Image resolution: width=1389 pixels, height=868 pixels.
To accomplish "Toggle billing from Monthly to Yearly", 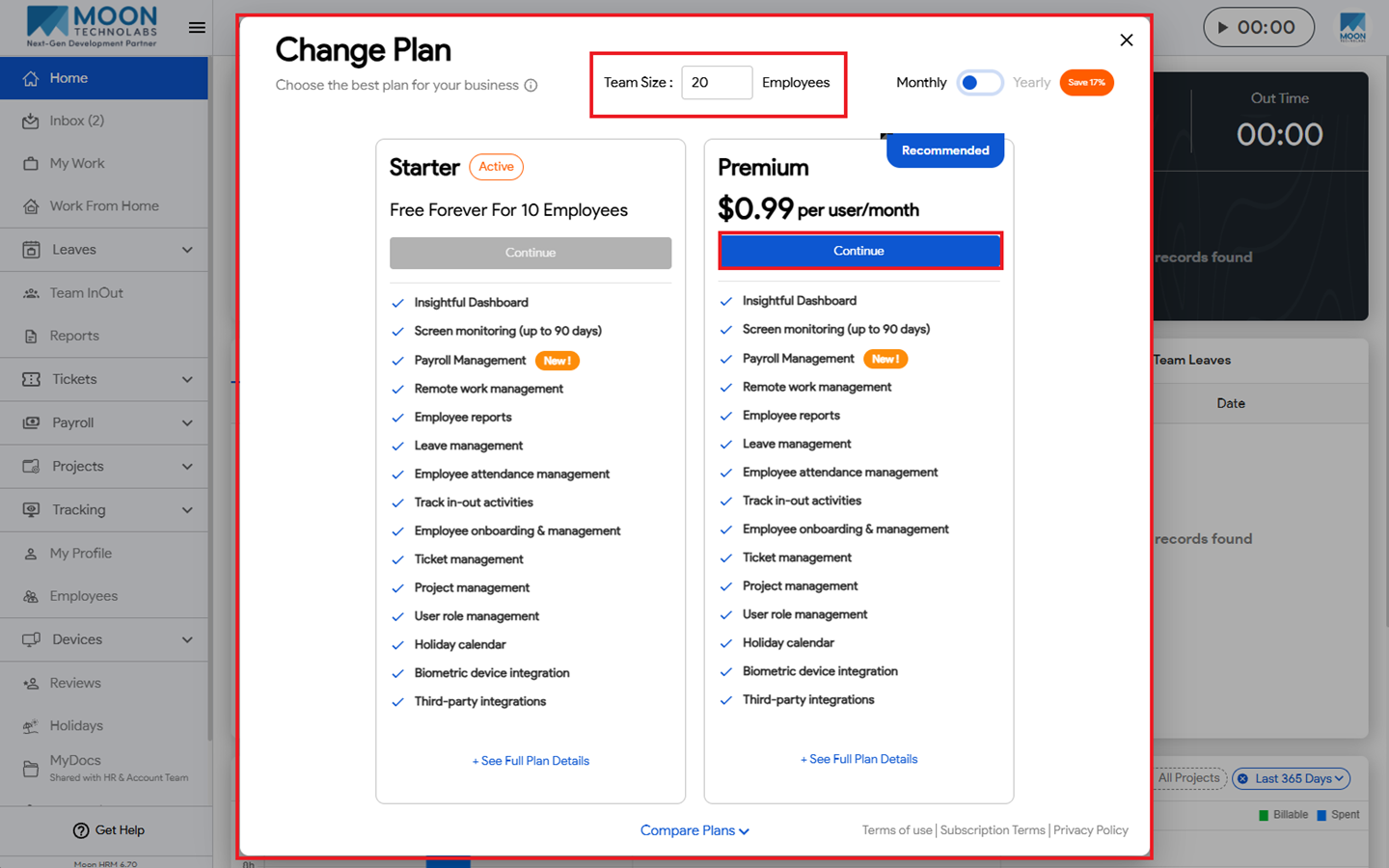I will (979, 83).
